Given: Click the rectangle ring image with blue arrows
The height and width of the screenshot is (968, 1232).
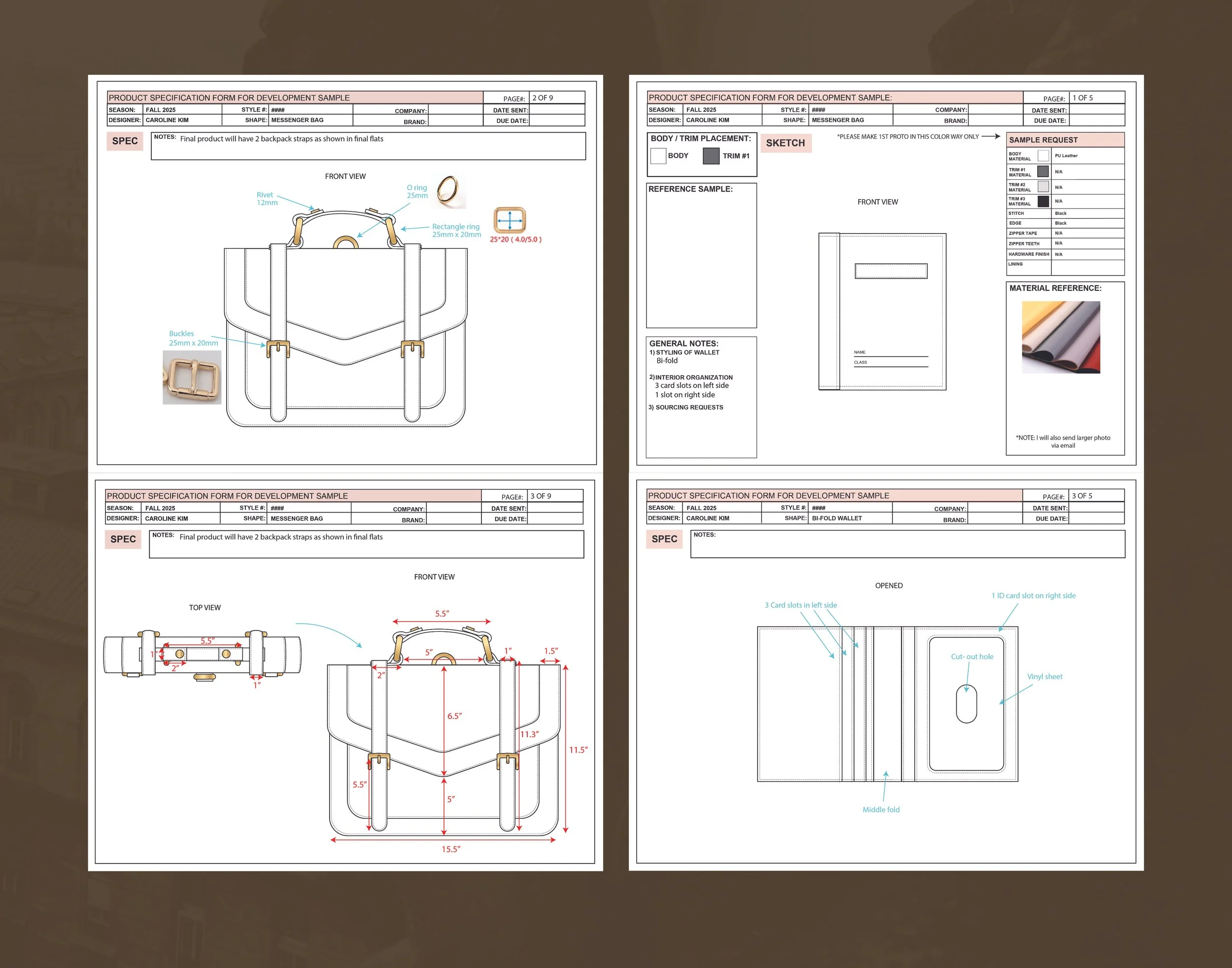Looking at the screenshot, I should pos(510,220).
